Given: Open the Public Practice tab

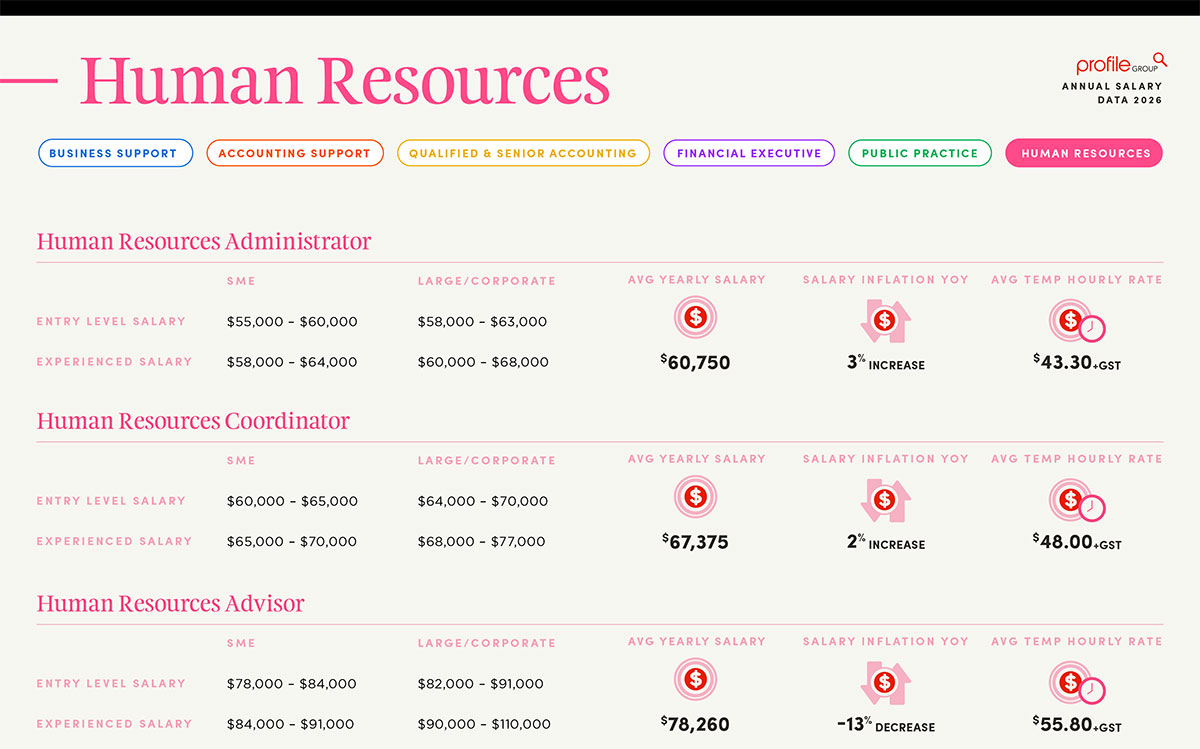Looking at the screenshot, I should (920, 153).
